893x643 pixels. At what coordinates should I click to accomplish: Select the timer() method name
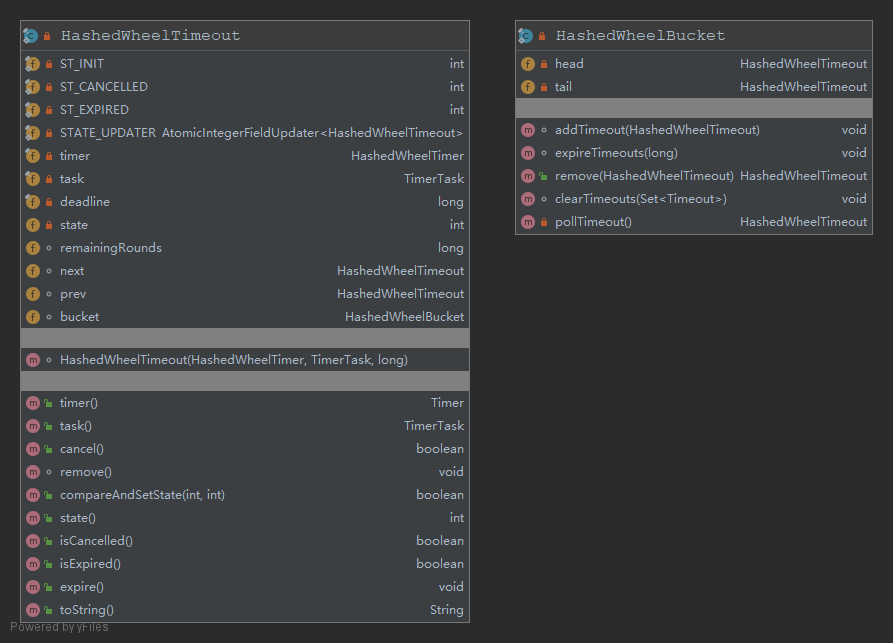[79, 403]
